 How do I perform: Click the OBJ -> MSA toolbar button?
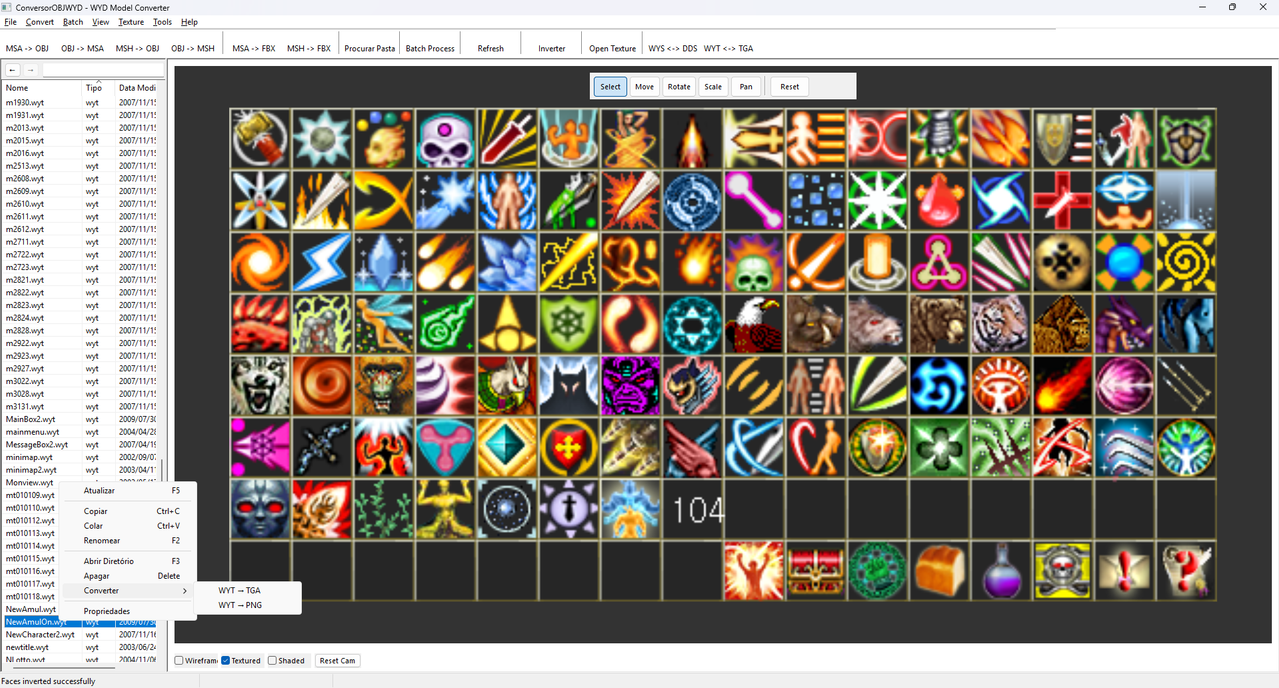pyautogui.click(x=82, y=48)
